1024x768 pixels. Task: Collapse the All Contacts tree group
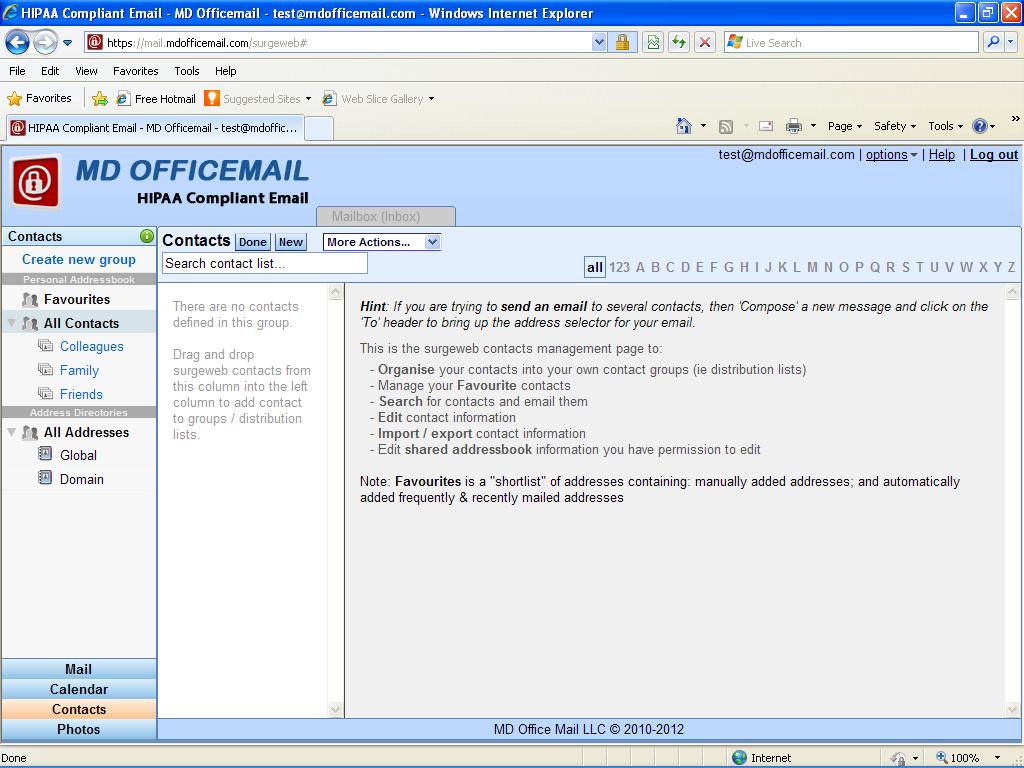point(12,324)
